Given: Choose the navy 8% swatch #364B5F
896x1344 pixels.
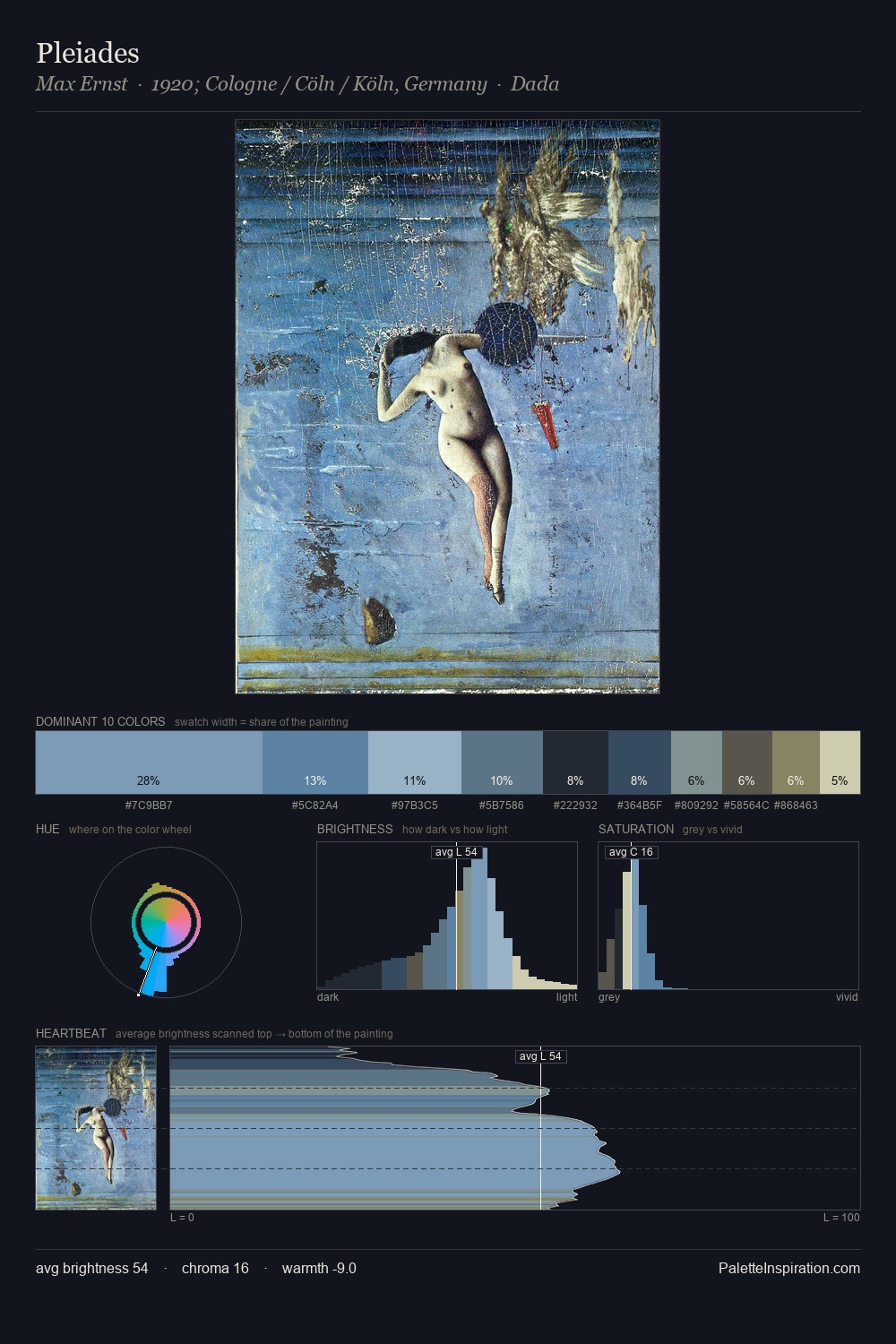Looking at the screenshot, I should click(640, 762).
